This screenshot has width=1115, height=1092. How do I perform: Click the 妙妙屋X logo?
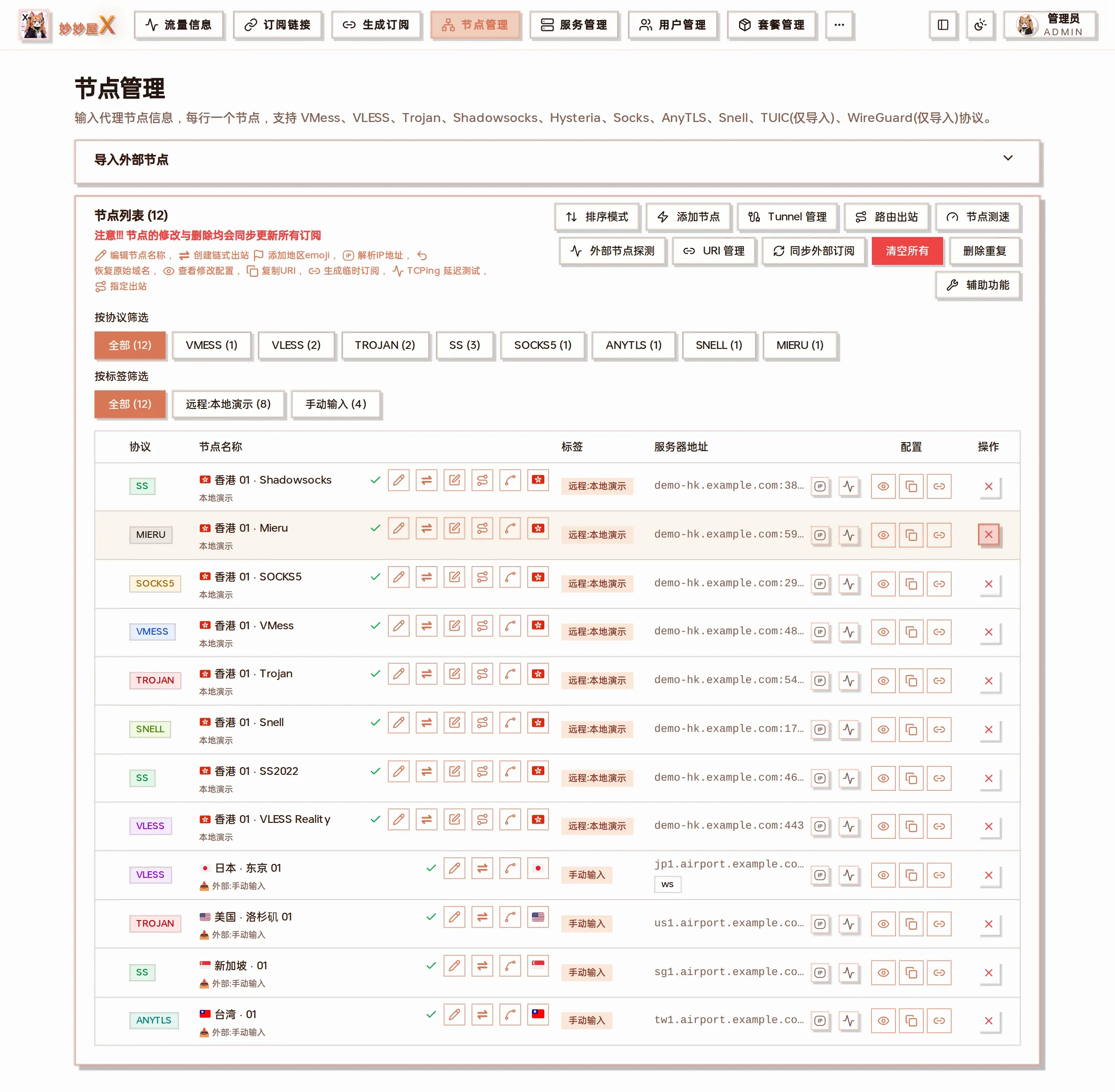[x=68, y=25]
